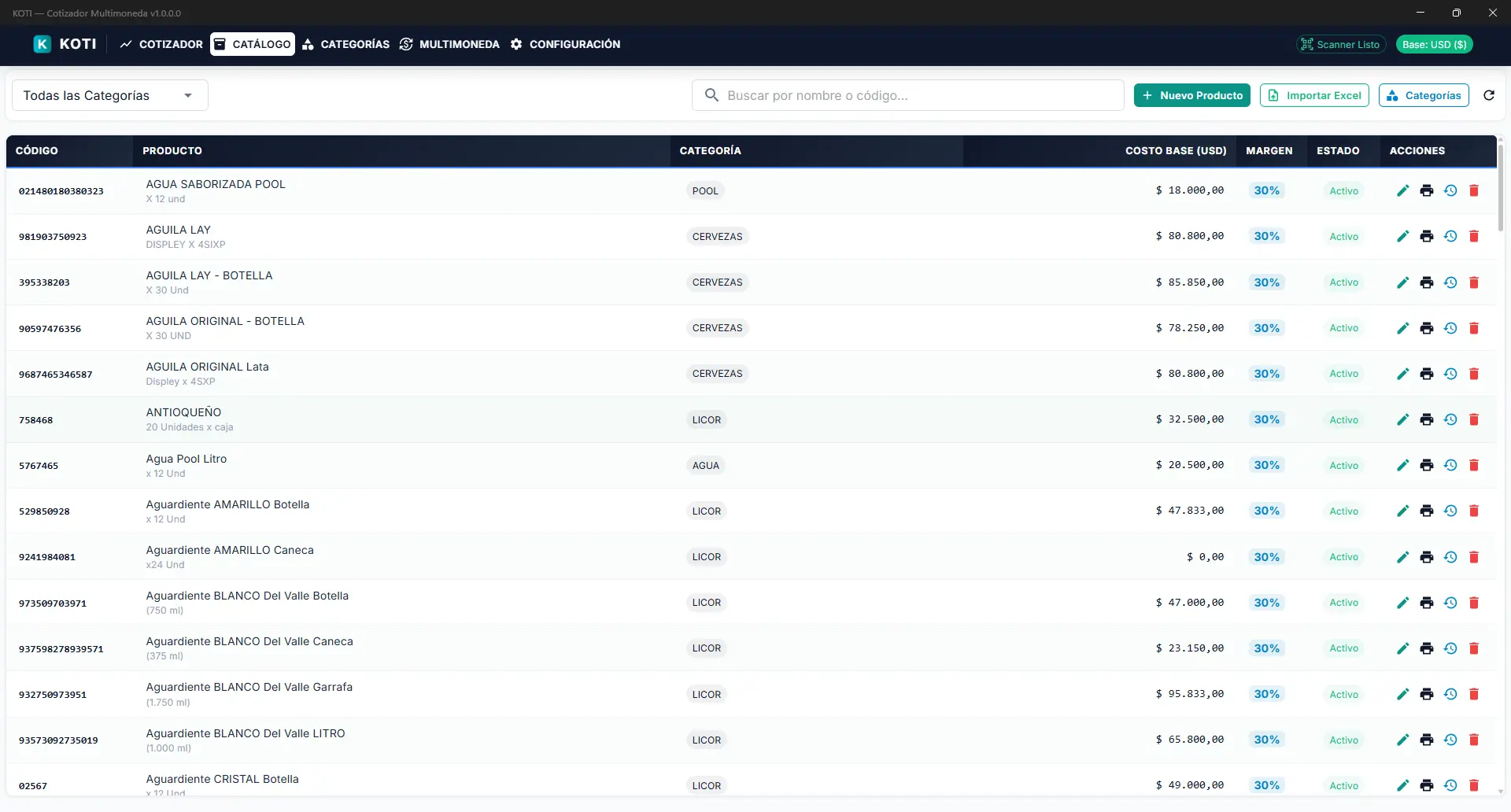
Task: Click the Scanner Listo indicator
Action: click(x=1340, y=44)
